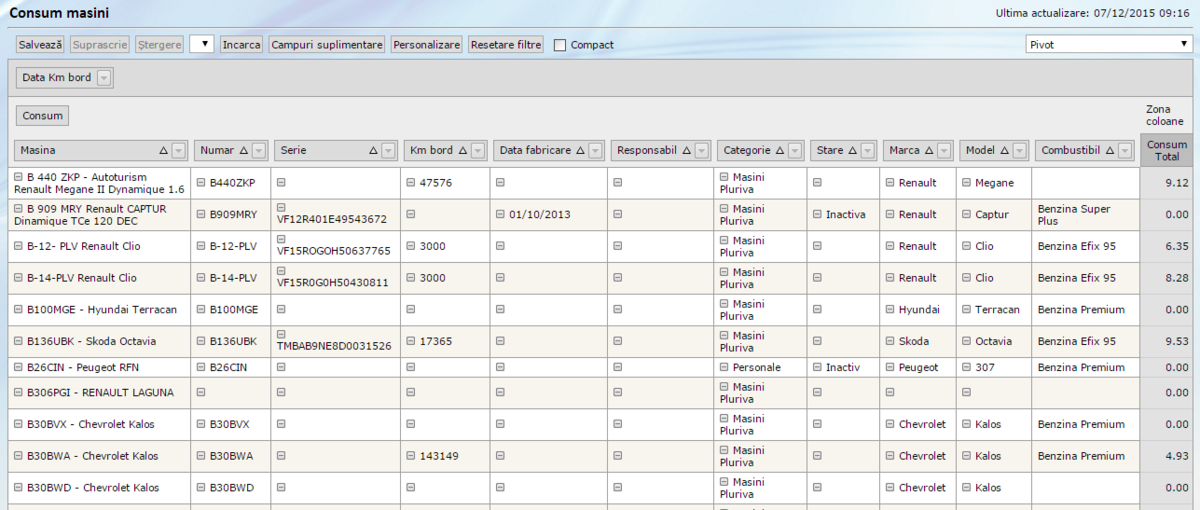Open filter icon on Stare column header
This screenshot has width=1200, height=510.
[868, 151]
